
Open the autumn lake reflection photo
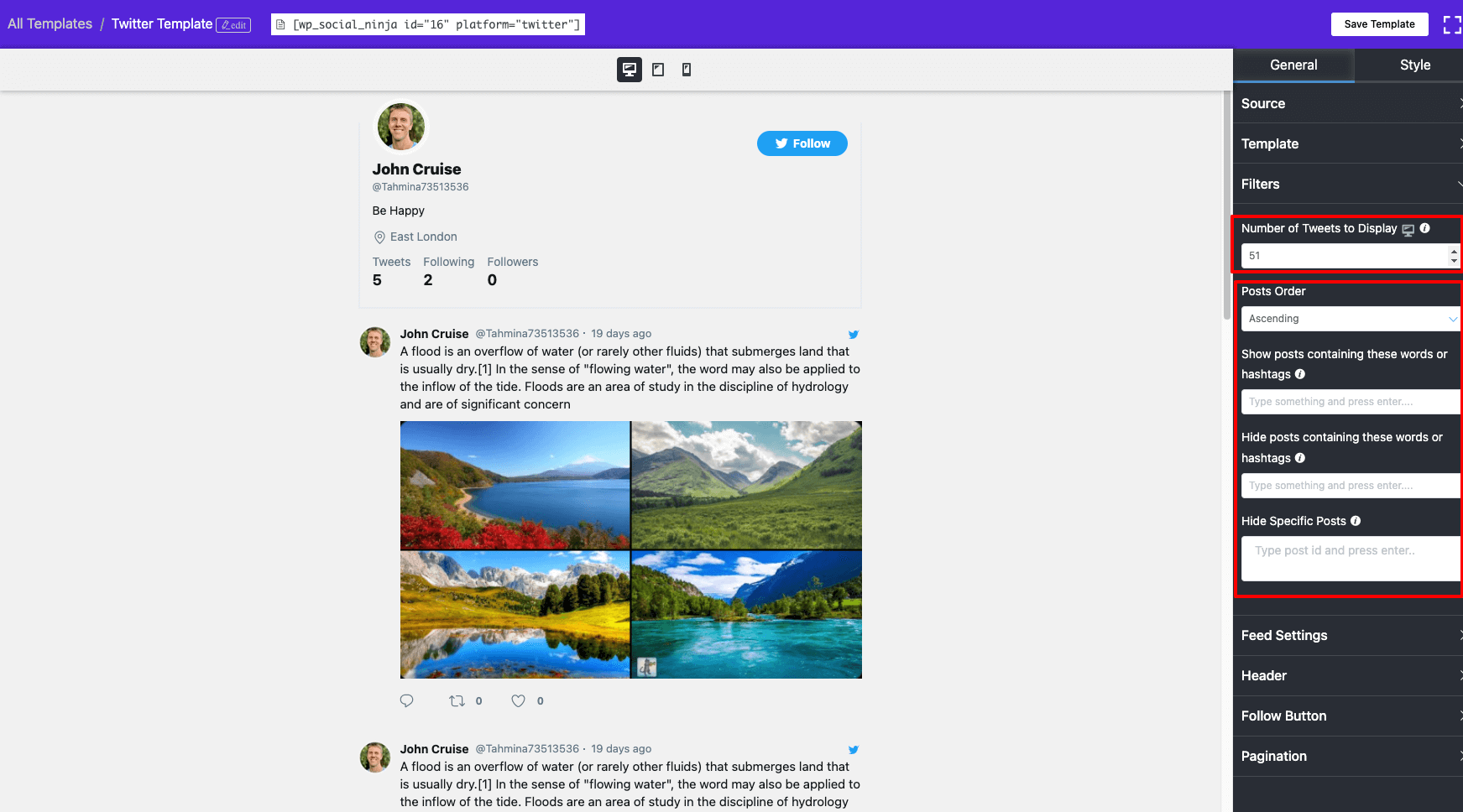click(x=515, y=615)
